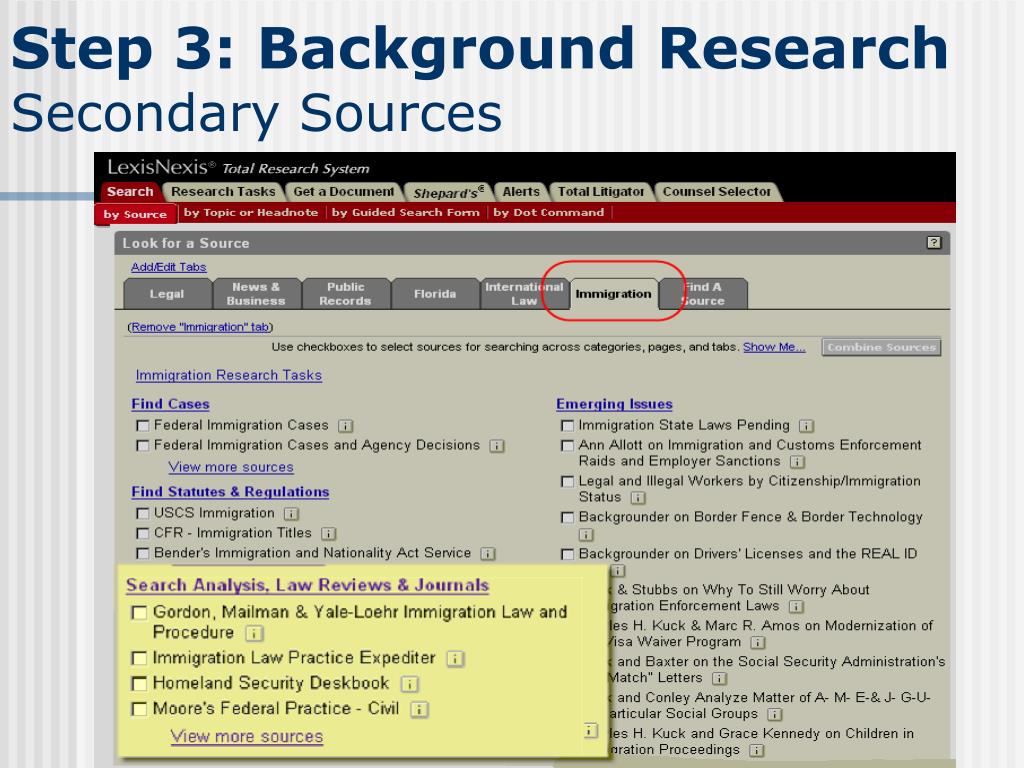Image resolution: width=1024 pixels, height=768 pixels.
Task: Switch to the Find A Source tab
Action: point(703,294)
